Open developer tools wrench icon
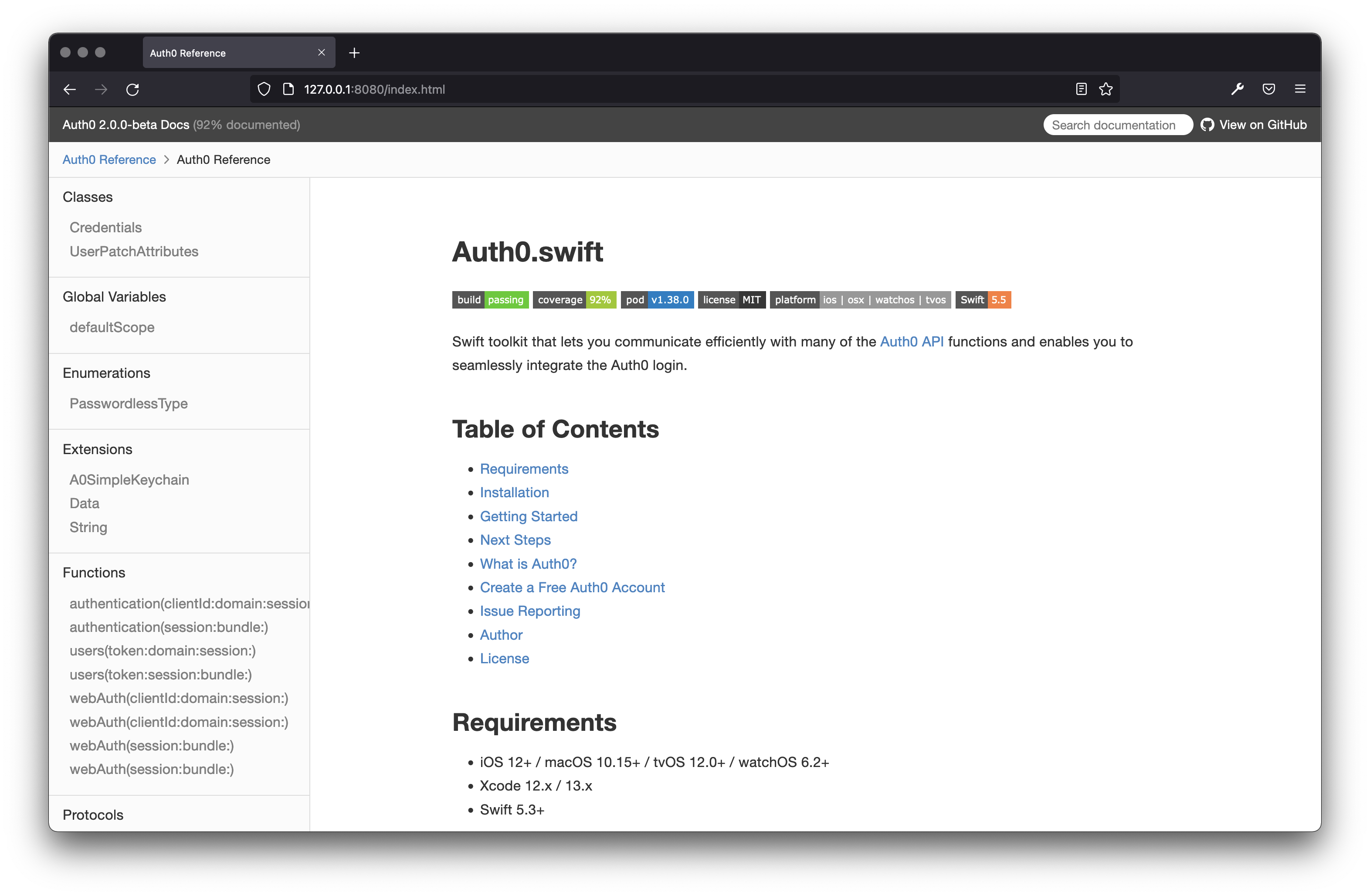Viewport: 1370px width, 896px height. coord(1237,89)
